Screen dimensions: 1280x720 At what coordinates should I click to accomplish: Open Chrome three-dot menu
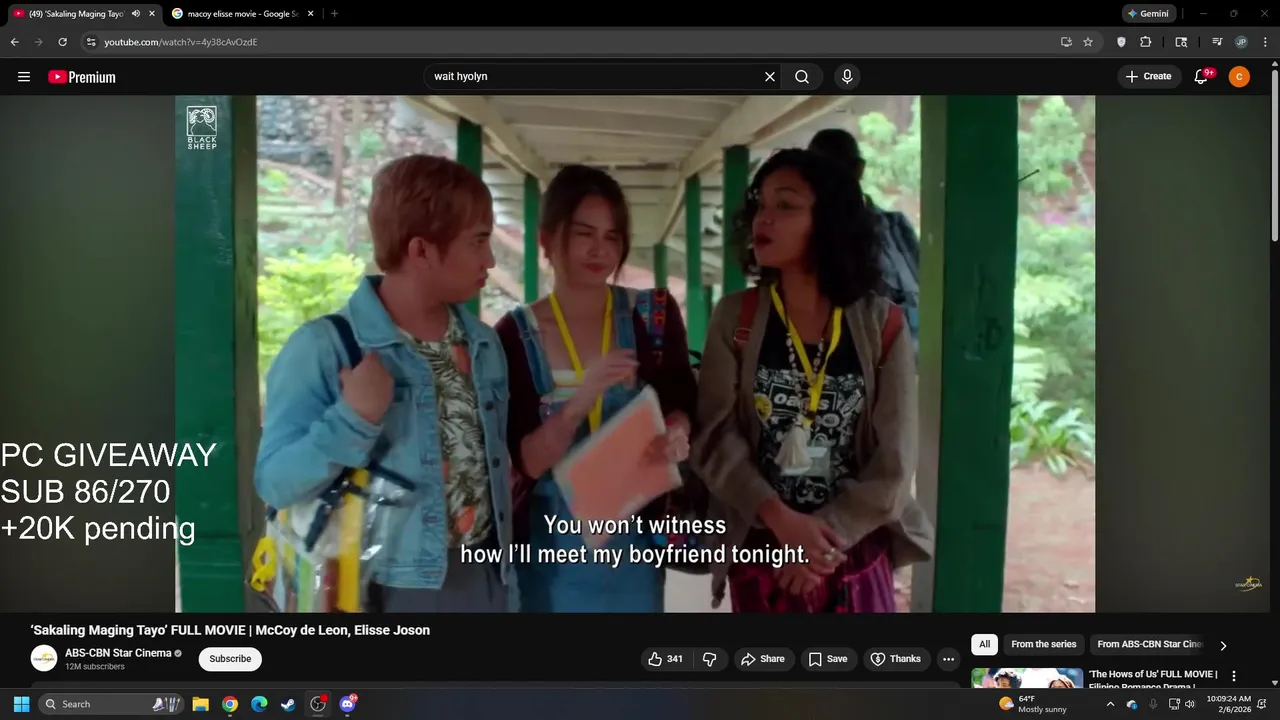[1265, 42]
